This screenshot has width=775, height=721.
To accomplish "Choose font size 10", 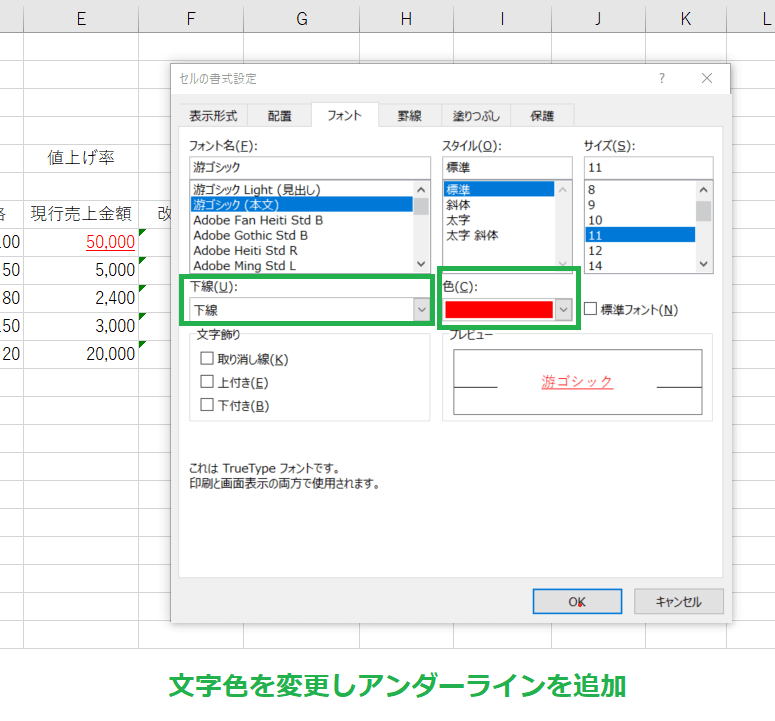I will (x=640, y=220).
